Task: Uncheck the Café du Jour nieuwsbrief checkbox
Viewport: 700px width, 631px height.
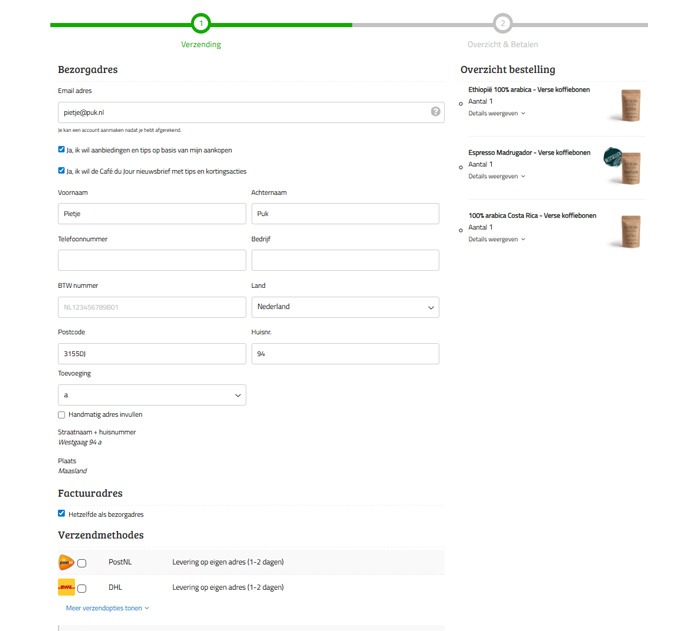Action: (62, 171)
